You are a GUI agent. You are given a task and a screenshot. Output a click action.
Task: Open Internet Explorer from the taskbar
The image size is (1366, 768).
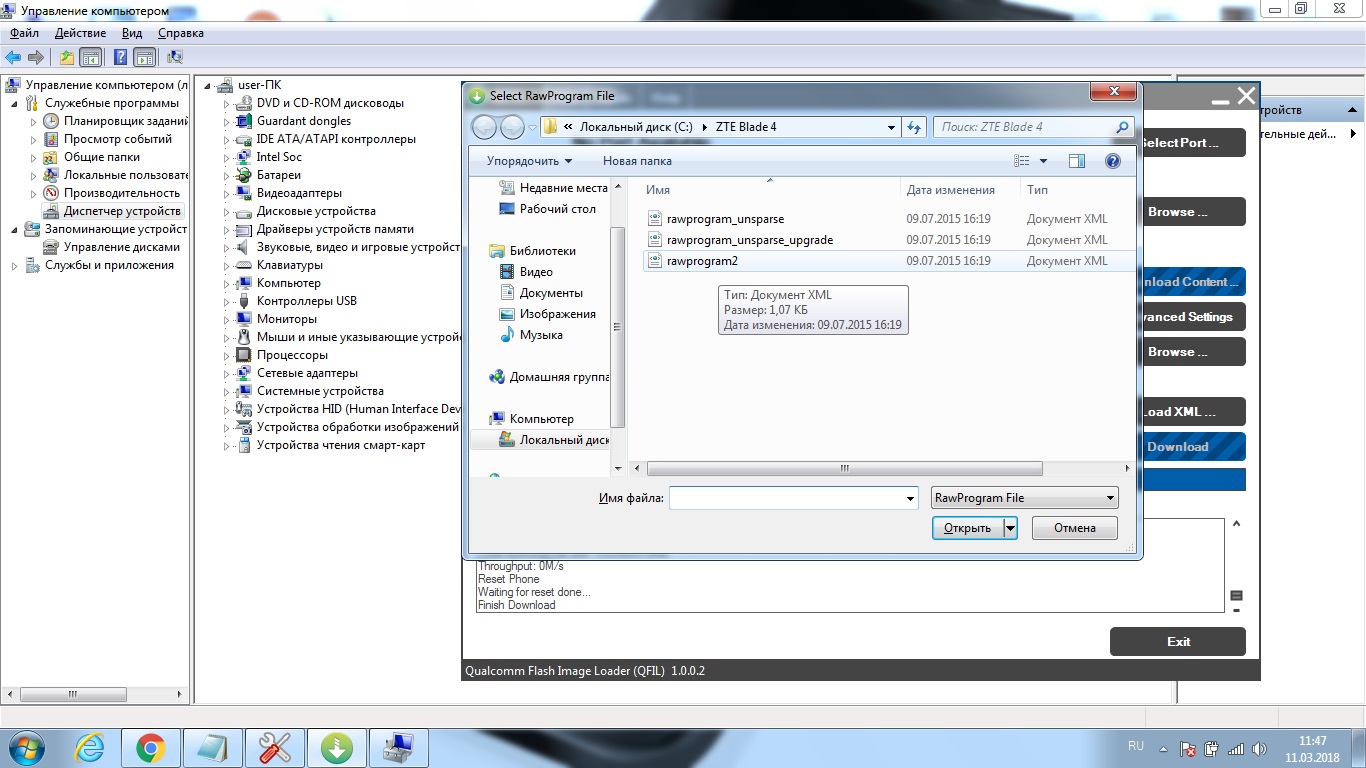tap(89, 748)
